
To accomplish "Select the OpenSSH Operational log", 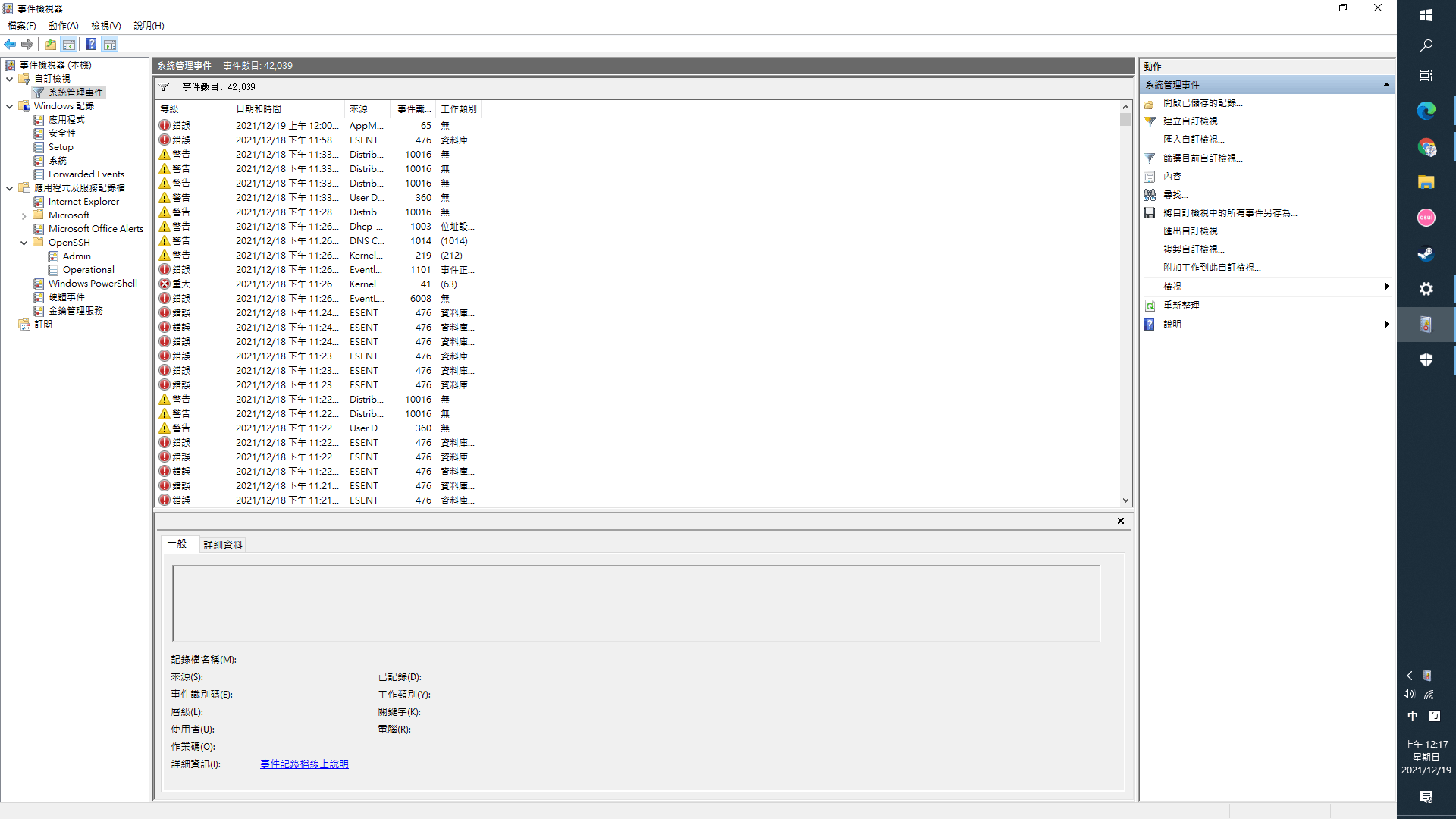I will tap(88, 270).
